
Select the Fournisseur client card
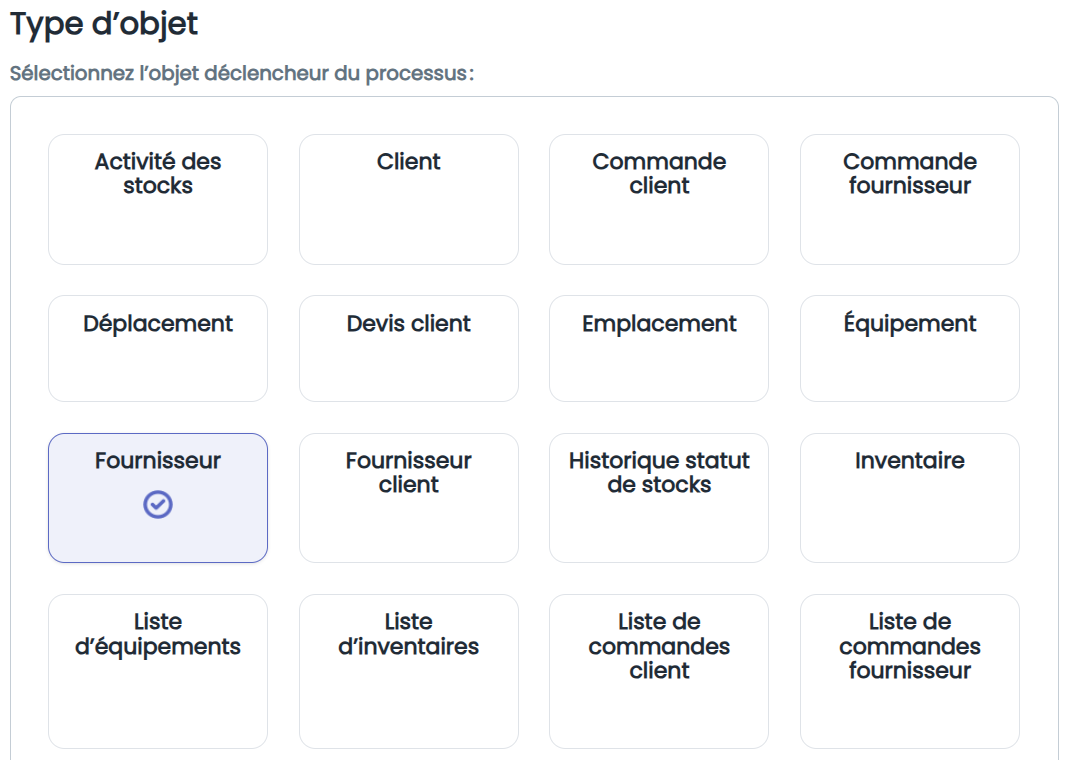point(409,498)
